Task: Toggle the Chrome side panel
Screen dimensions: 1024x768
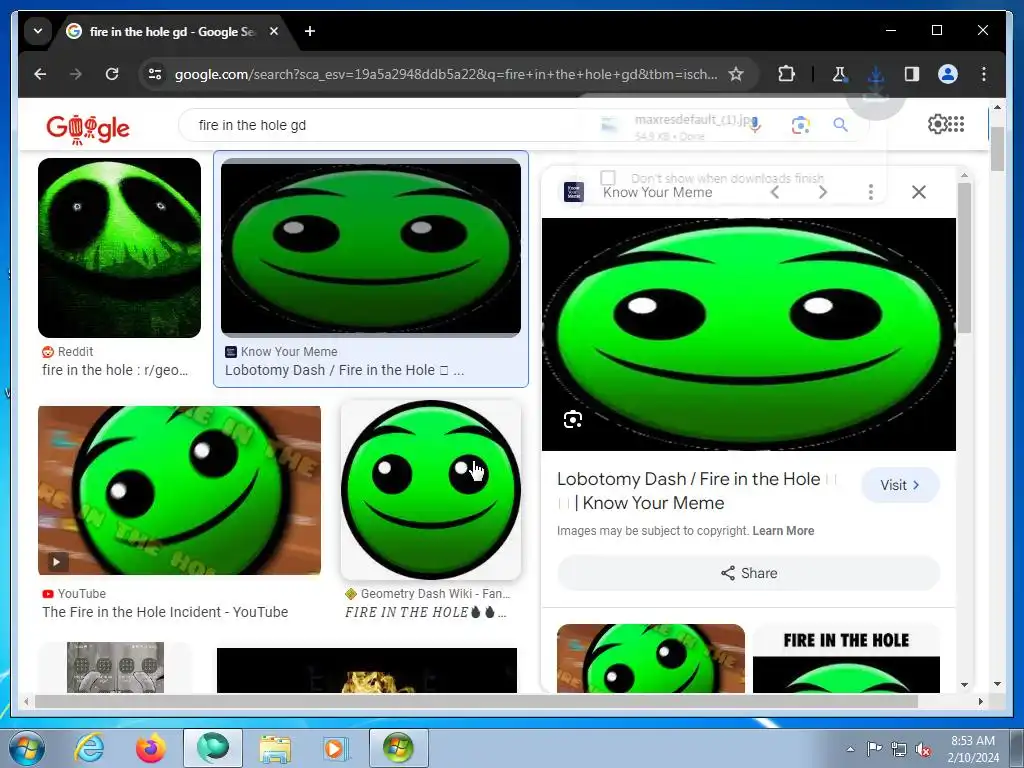Action: pos(912,74)
